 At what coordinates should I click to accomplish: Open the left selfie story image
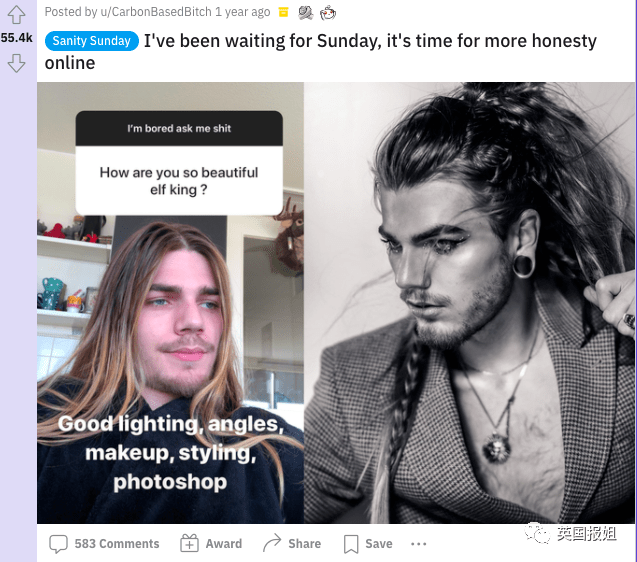click(x=170, y=303)
